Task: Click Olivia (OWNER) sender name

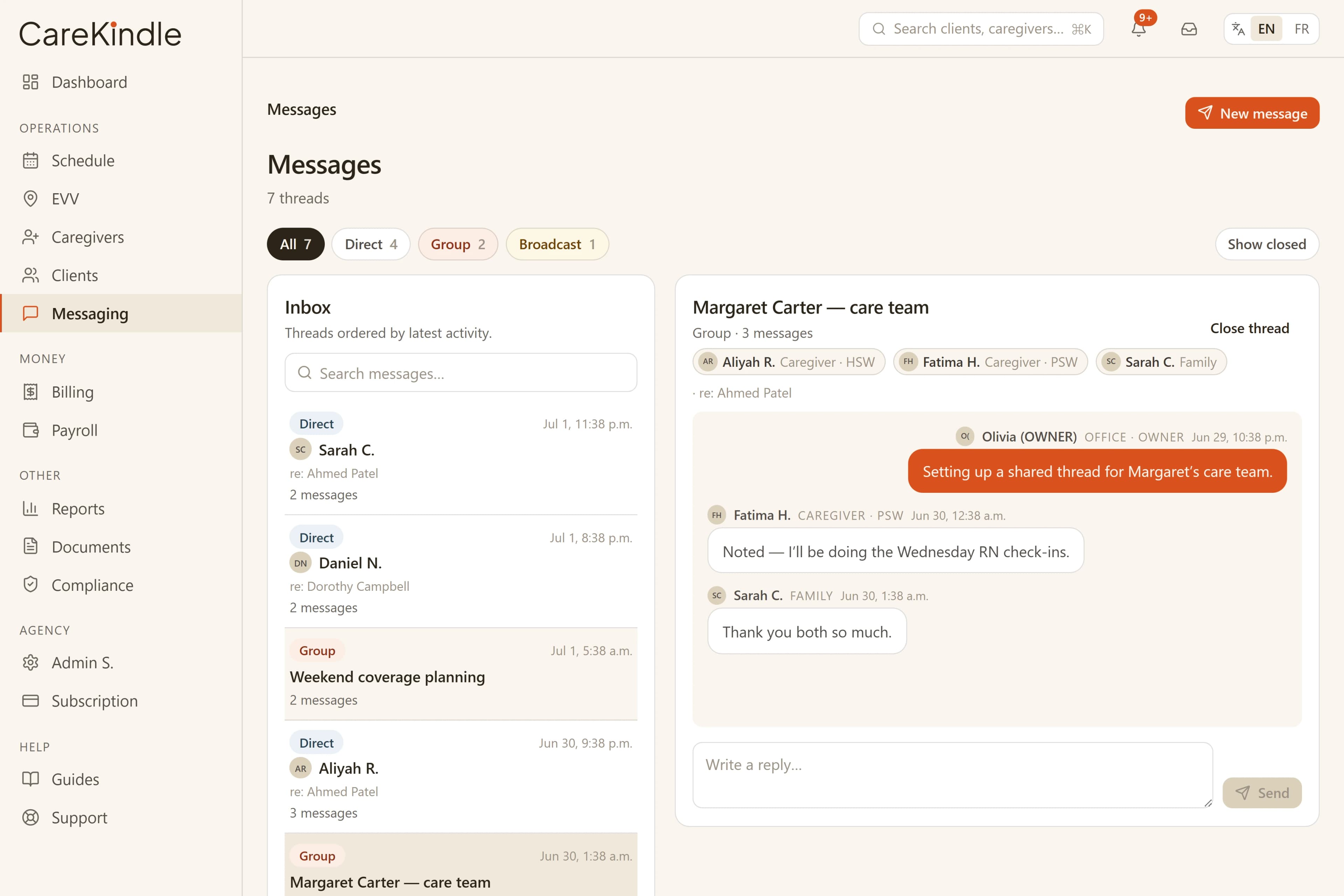Action: click(x=1029, y=436)
